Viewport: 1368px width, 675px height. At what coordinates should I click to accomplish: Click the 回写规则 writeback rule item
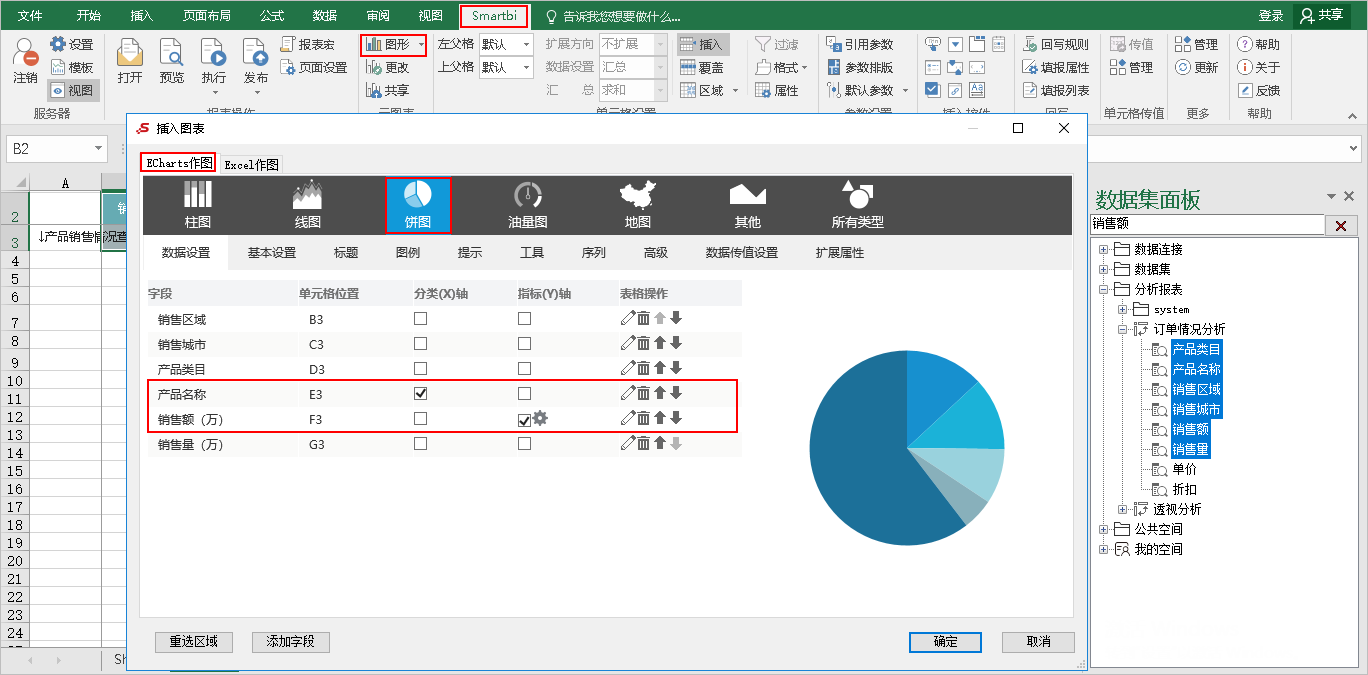point(1056,44)
